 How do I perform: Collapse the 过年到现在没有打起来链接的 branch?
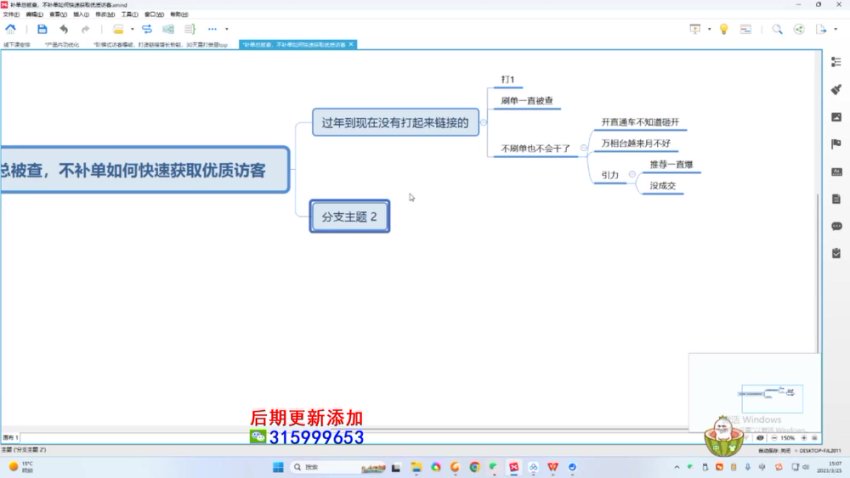point(484,123)
